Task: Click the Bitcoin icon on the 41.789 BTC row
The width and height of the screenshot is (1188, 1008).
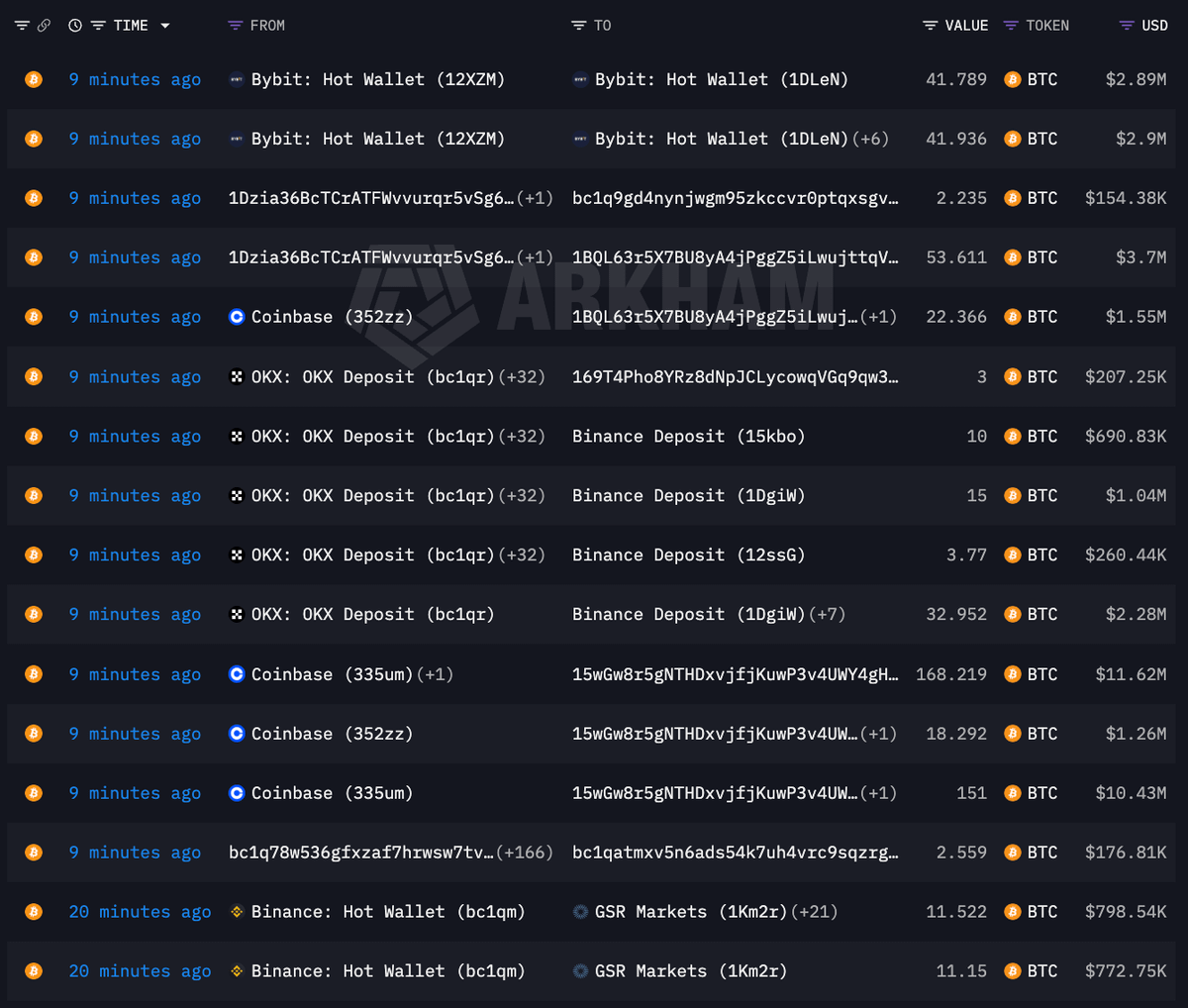Action: pos(34,79)
